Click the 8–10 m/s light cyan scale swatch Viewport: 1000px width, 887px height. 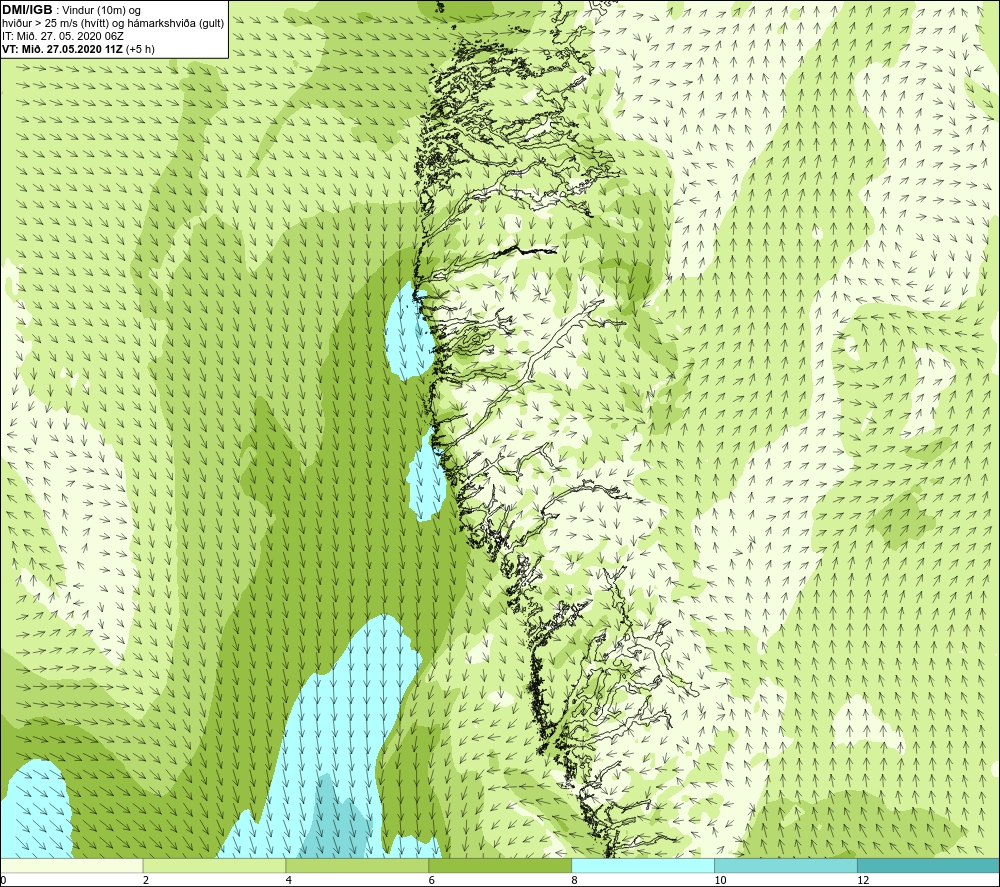643,865
